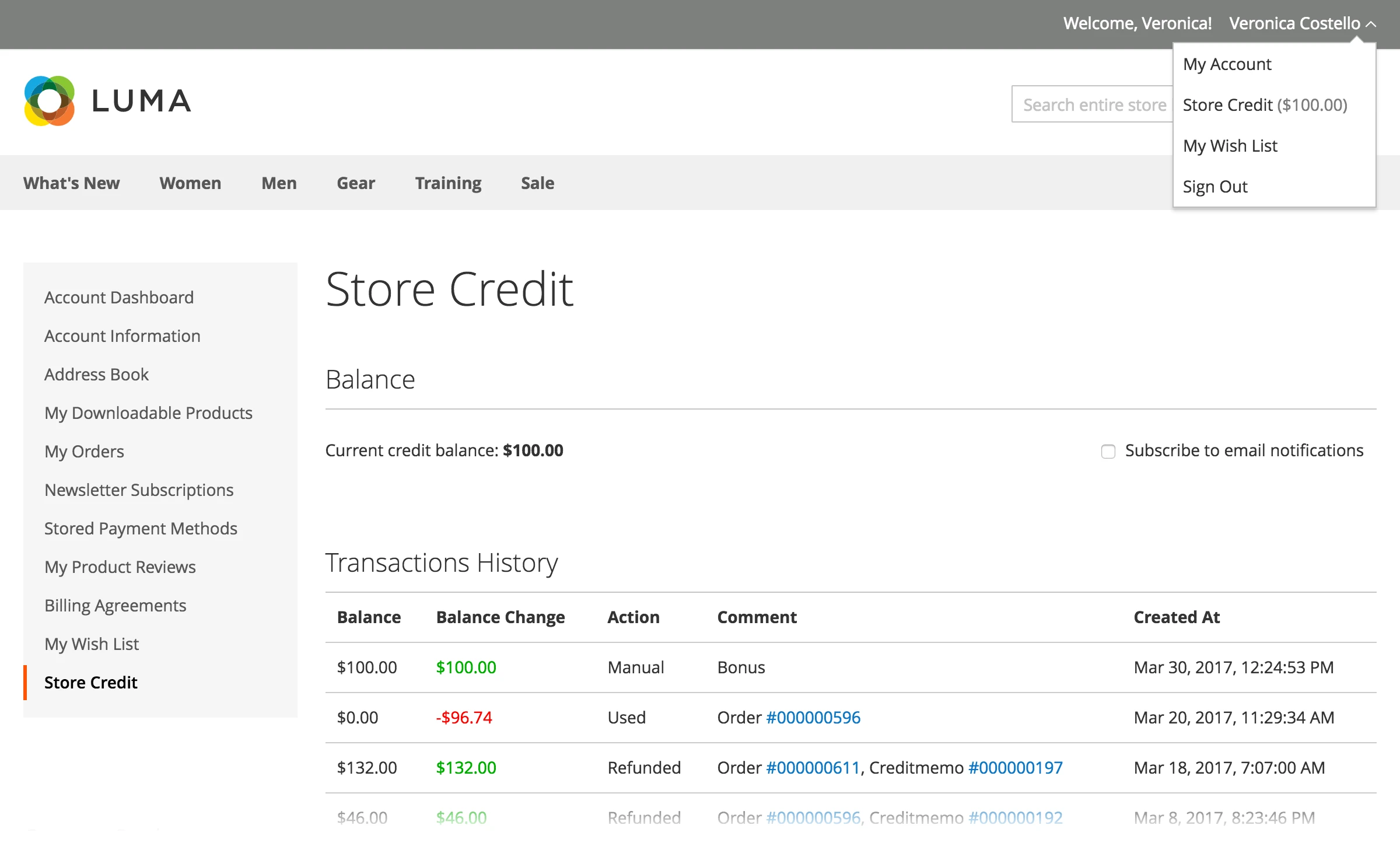Open My Account from the dropdown
Screen dimensions: 1400x846
click(x=1227, y=64)
